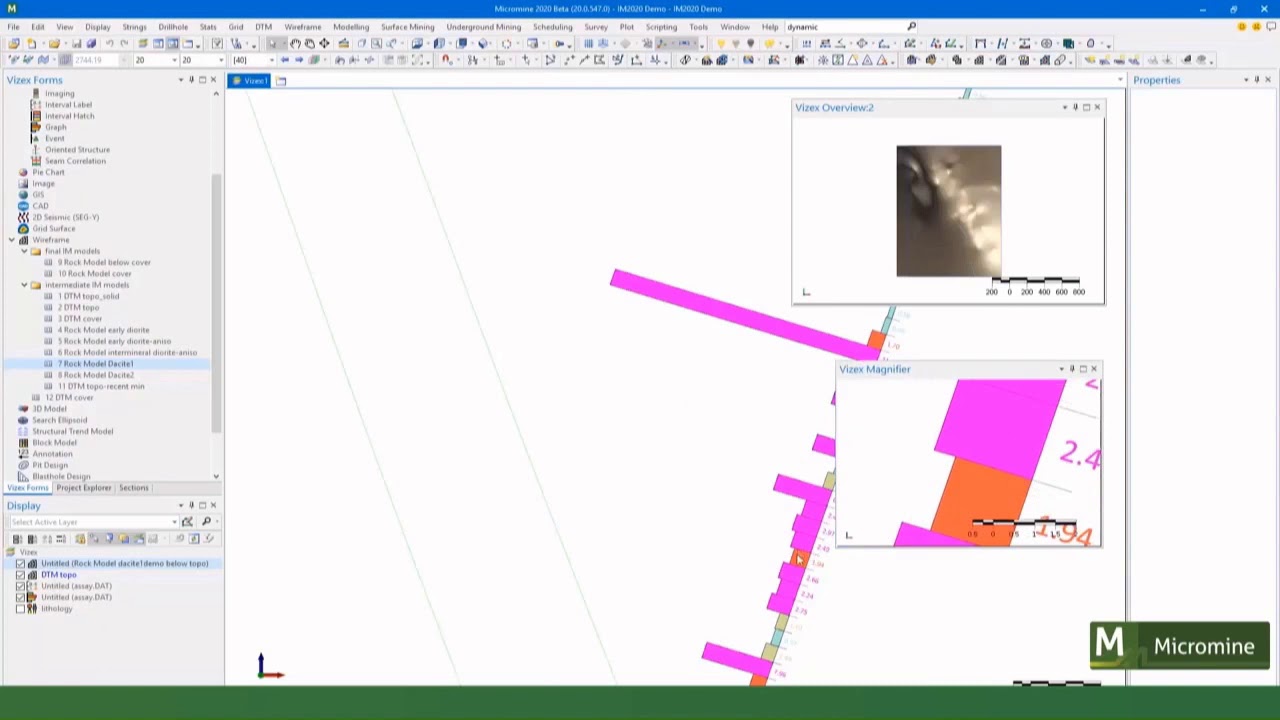The width and height of the screenshot is (1280, 720).
Task: Open the Modelling menu
Action: [351, 27]
